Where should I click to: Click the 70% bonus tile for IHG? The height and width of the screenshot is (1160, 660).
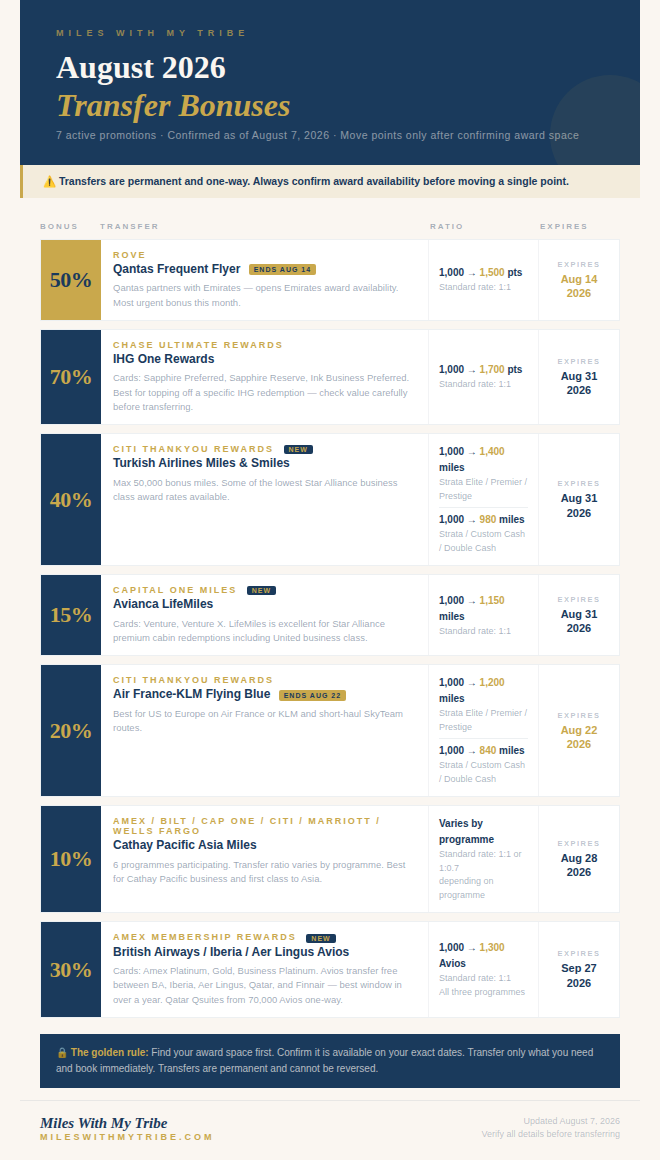[x=71, y=377]
